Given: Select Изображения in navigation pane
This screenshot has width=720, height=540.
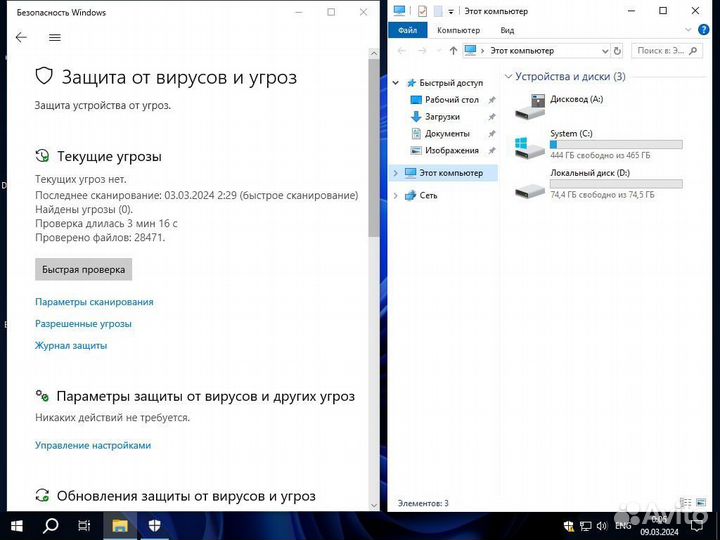Looking at the screenshot, I should [452, 150].
